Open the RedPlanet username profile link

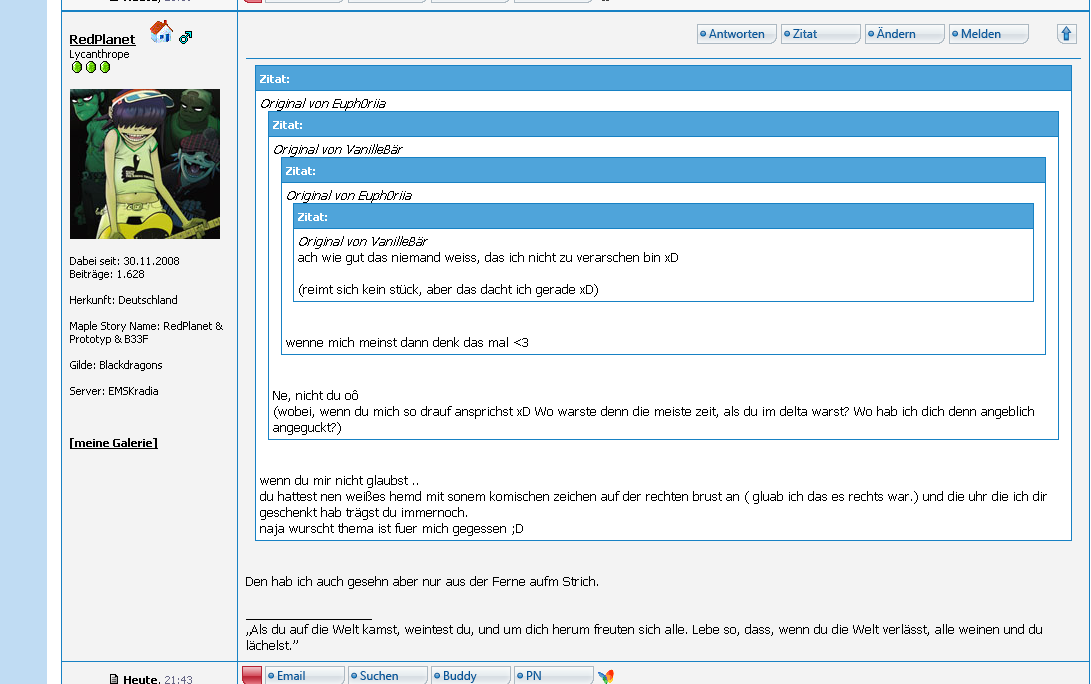tap(102, 39)
